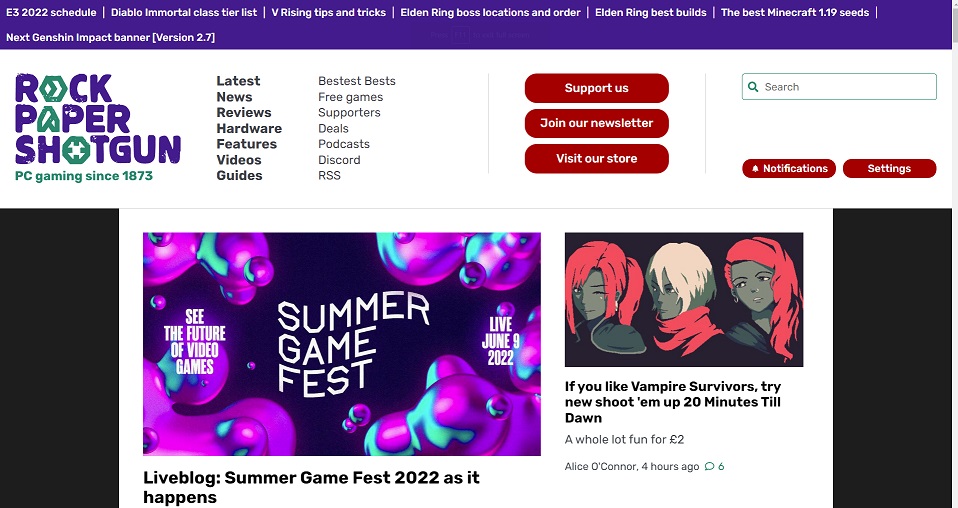
Task: Click the magnifying glass search icon
Action: [x=754, y=87]
